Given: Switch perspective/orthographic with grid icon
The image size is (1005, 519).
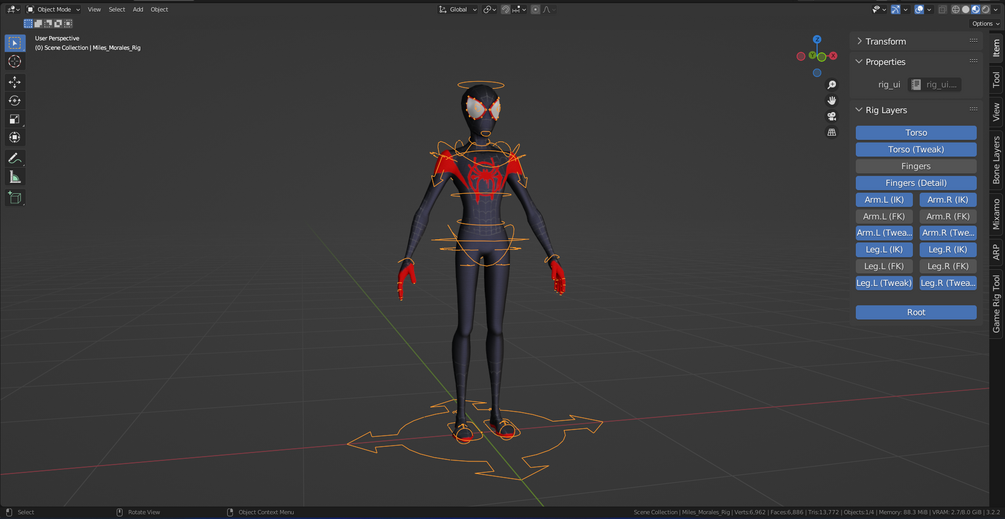Looking at the screenshot, I should 832,132.
